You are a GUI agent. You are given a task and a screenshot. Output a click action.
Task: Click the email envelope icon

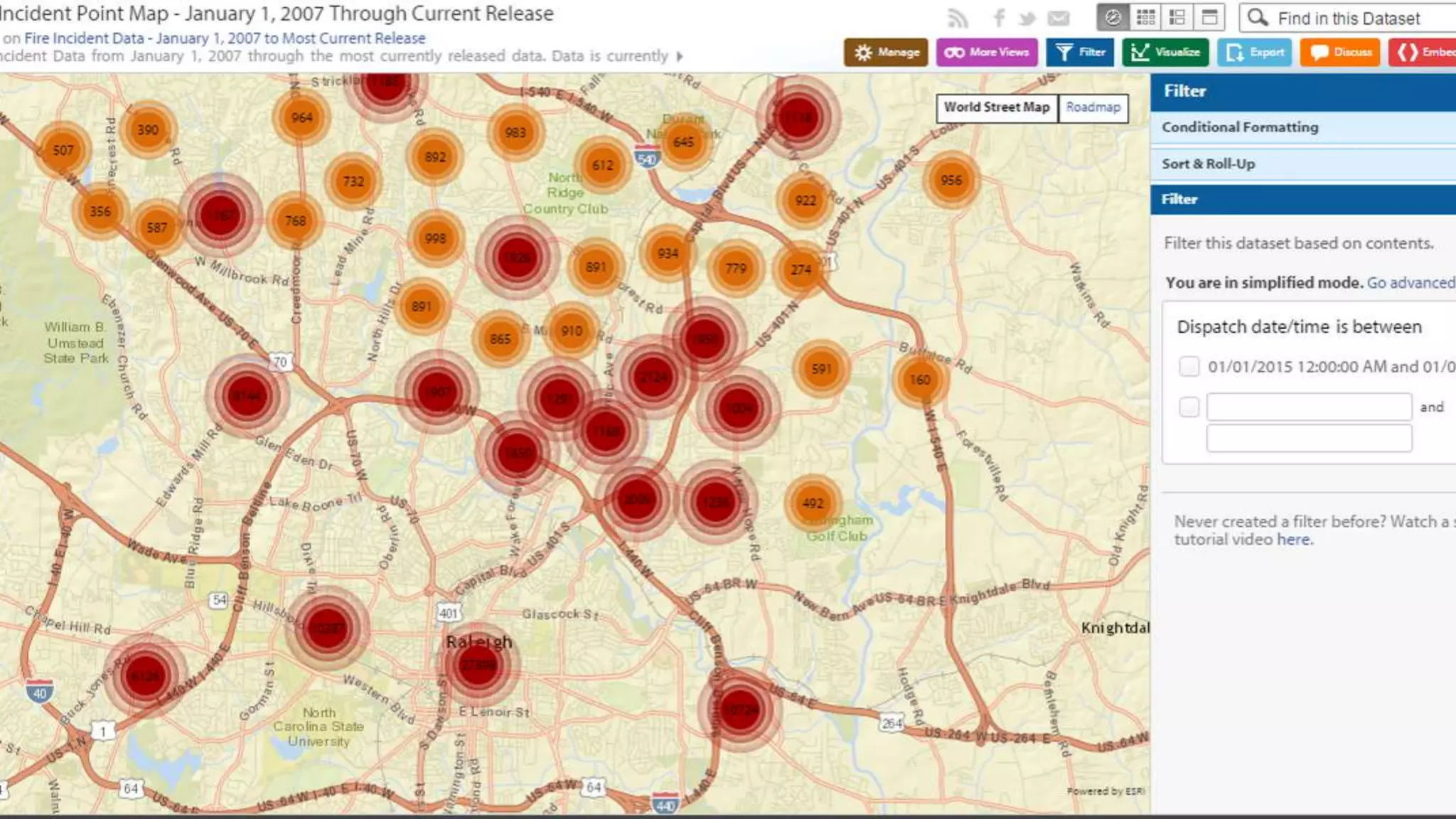[1059, 18]
